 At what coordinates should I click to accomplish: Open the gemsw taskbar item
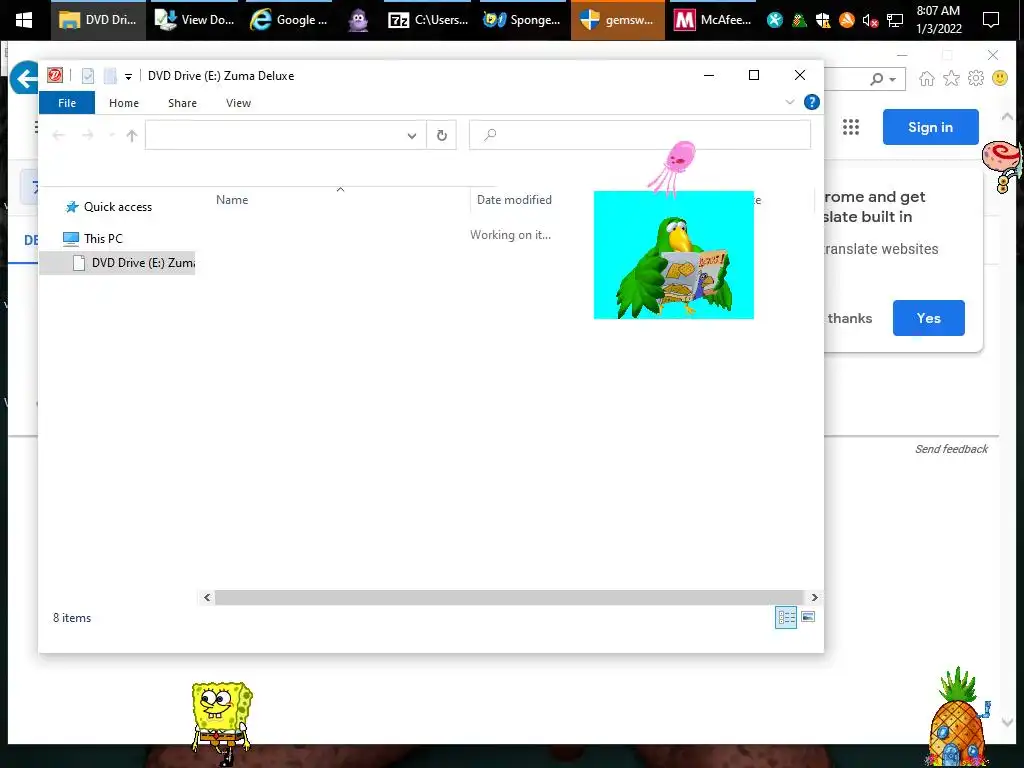click(618, 20)
